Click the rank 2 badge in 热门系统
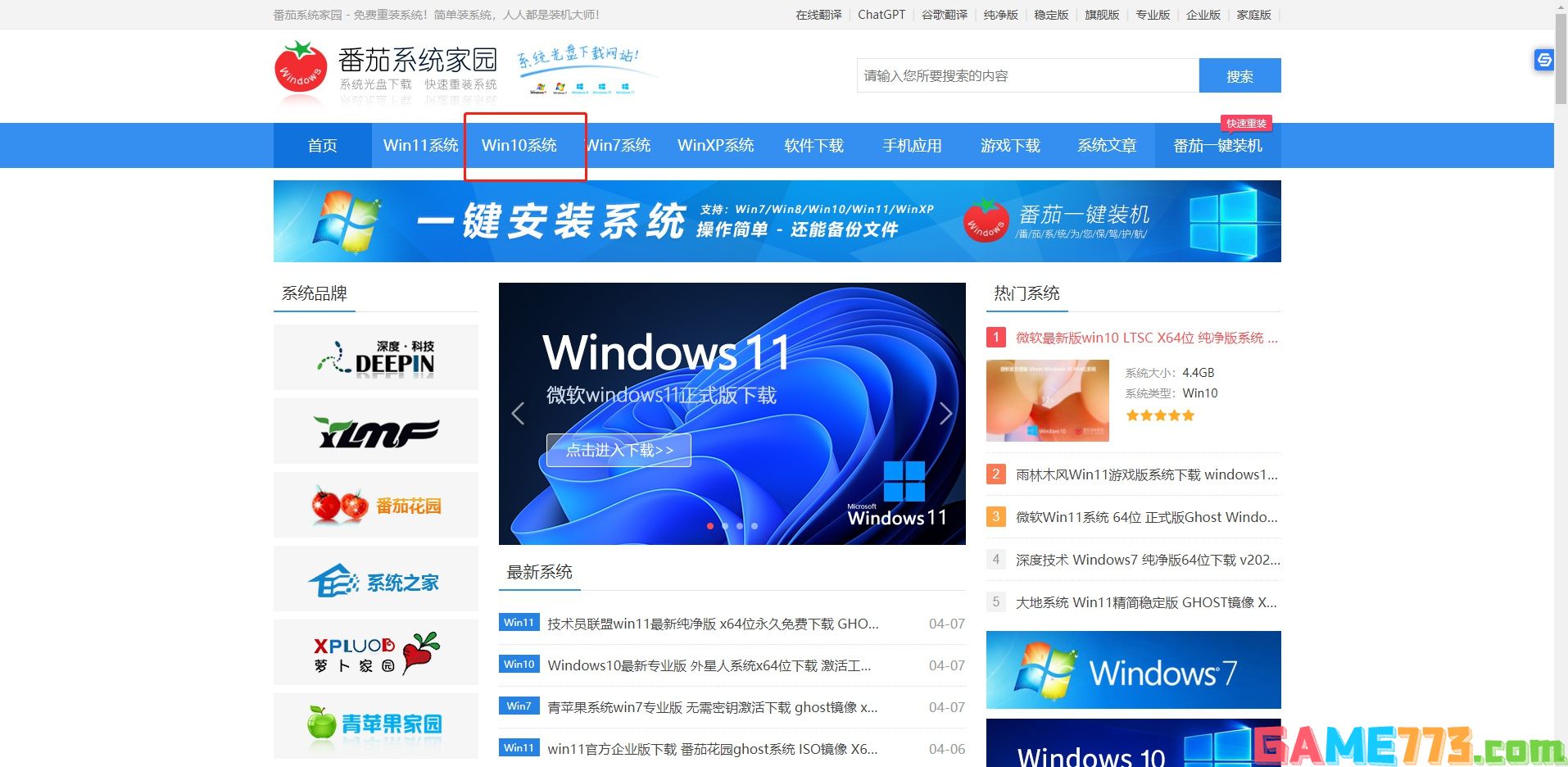The image size is (1568, 767). (x=996, y=474)
